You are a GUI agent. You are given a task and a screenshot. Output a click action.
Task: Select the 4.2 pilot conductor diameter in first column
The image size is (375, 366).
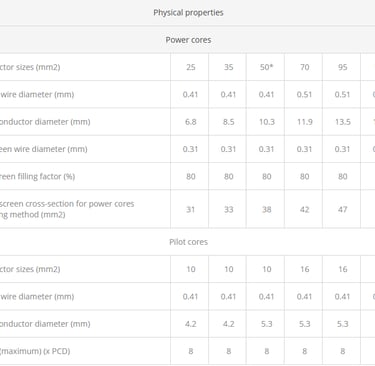(191, 324)
